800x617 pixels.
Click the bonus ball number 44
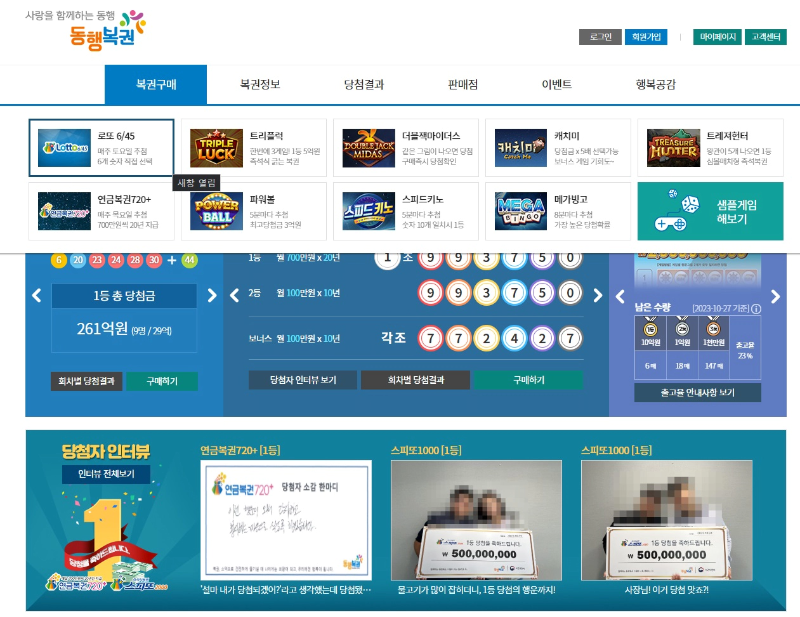(x=189, y=260)
